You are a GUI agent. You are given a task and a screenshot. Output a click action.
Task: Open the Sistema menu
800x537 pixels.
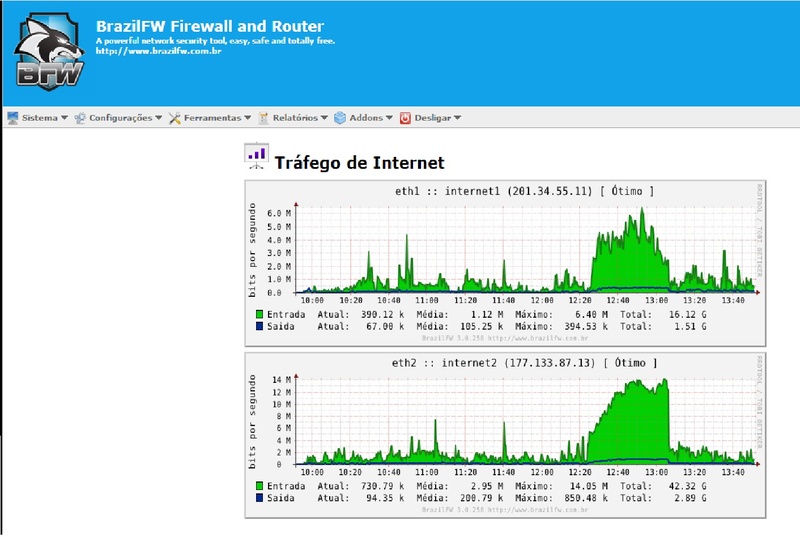38,118
